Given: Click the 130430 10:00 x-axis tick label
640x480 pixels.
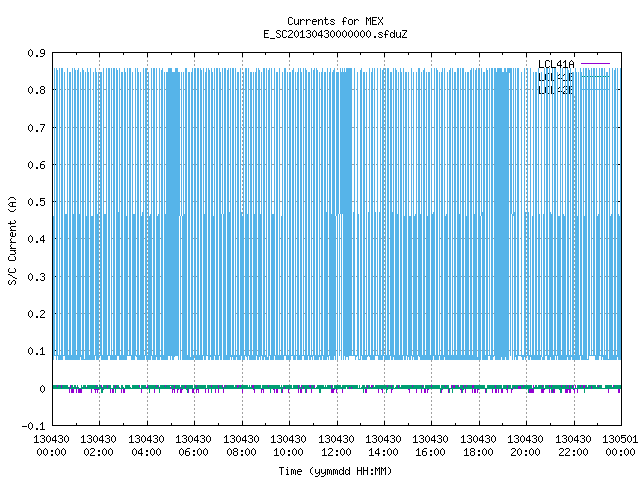Looking at the screenshot, I should tap(288, 446).
